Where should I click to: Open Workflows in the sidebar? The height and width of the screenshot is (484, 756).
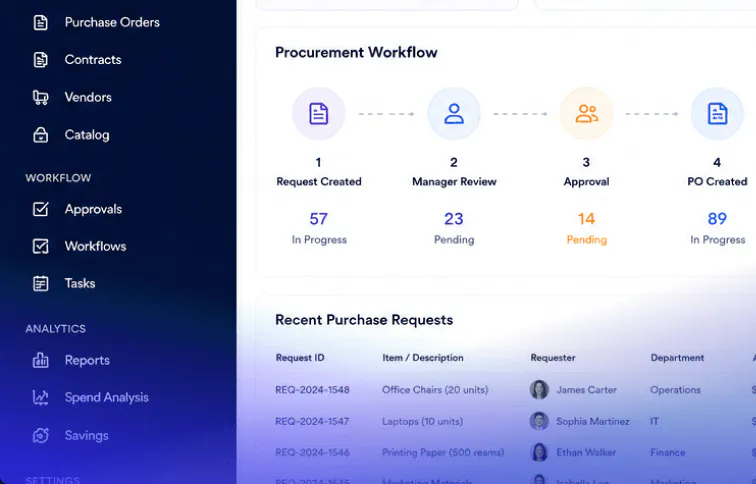point(95,246)
